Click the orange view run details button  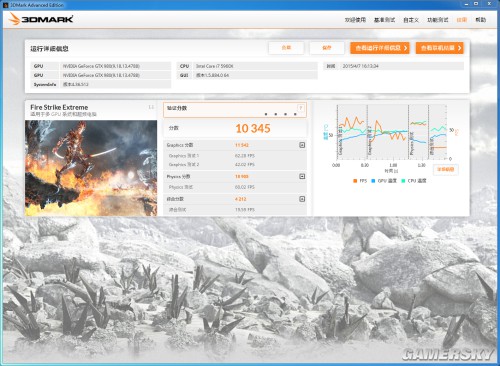[x=380, y=48]
